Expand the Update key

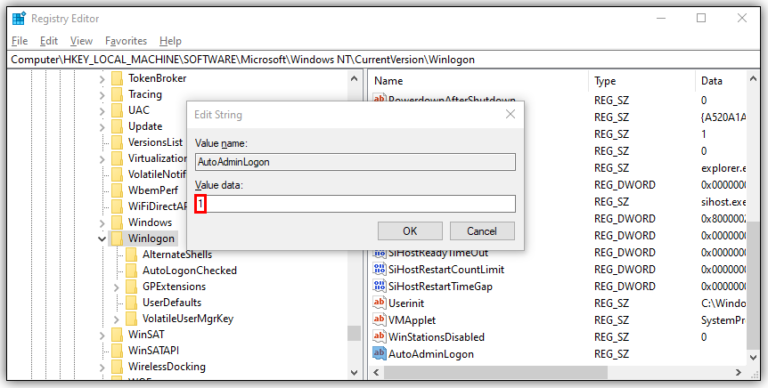pyautogui.click(x=102, y=127)
